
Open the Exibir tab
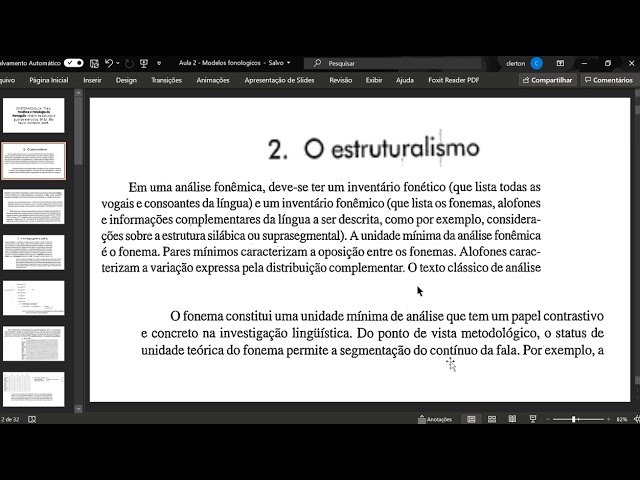pos(374,80)
